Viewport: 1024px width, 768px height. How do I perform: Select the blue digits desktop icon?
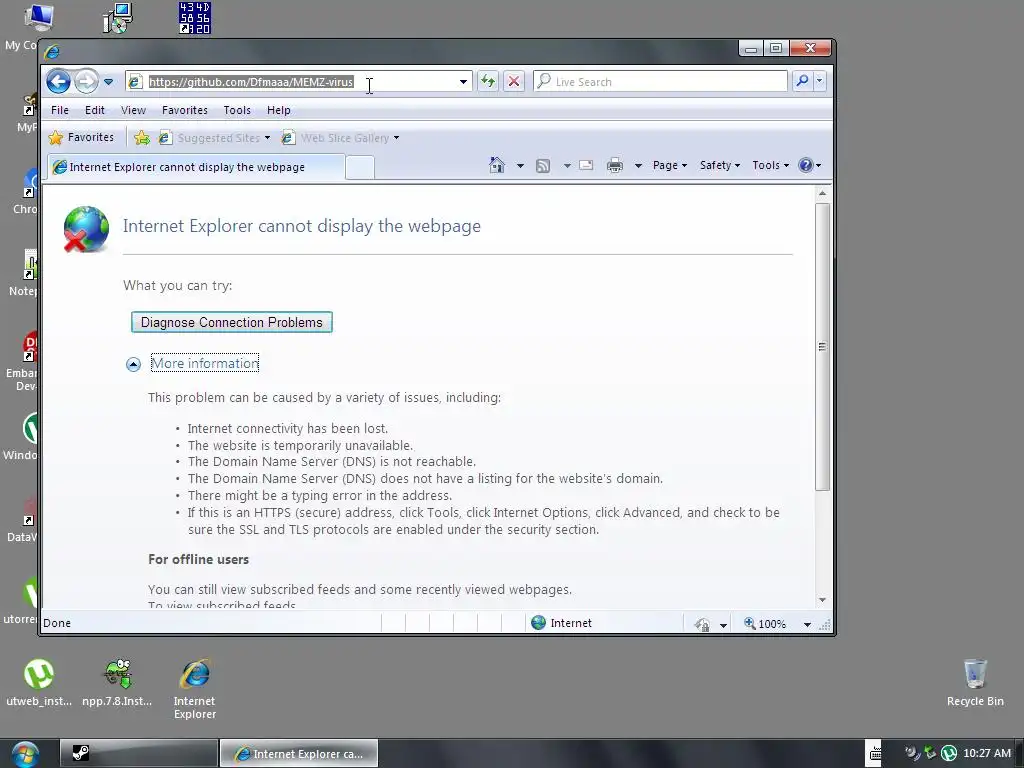click(x=195, y=18)
